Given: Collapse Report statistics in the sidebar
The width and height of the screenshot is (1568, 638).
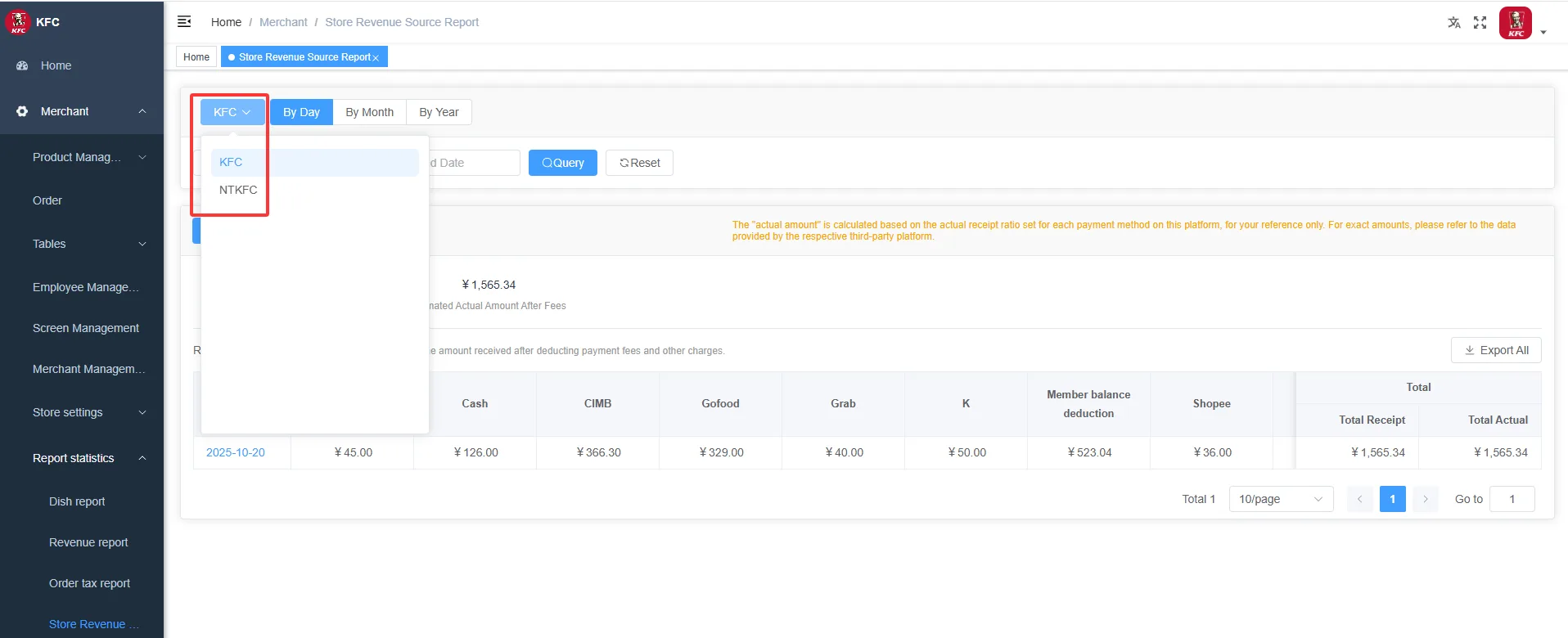Looking at the screenshot, I should click(x=82, y=458).
